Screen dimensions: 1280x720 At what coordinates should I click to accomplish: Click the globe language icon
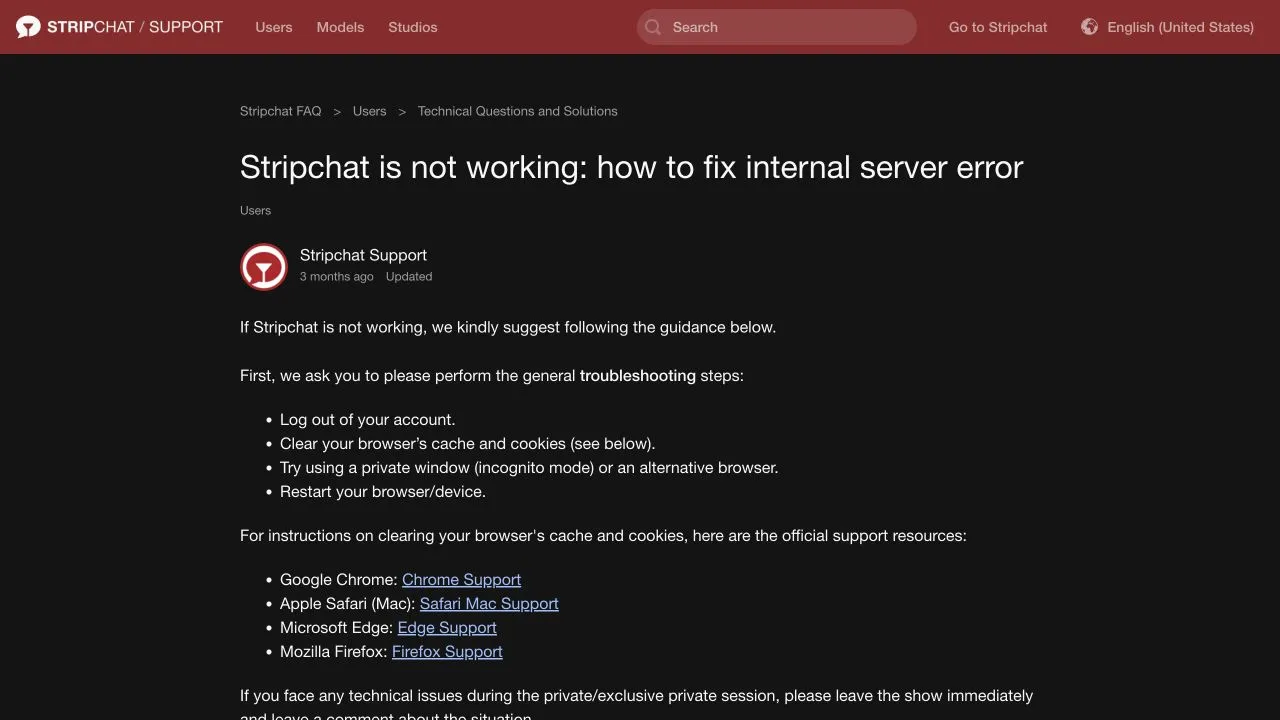pos(1089,27)
